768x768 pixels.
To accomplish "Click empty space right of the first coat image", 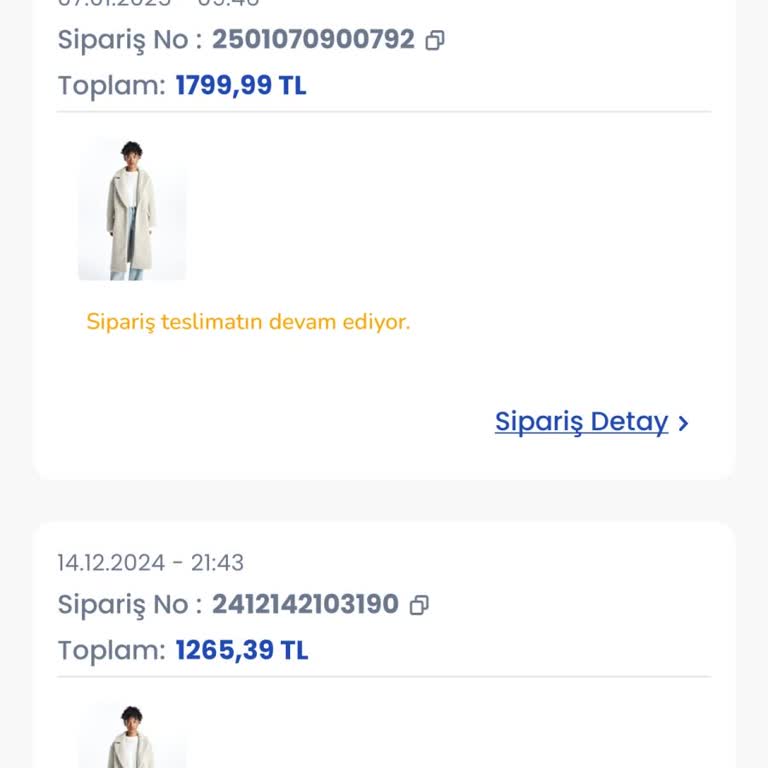I will [x=450, y=210].
